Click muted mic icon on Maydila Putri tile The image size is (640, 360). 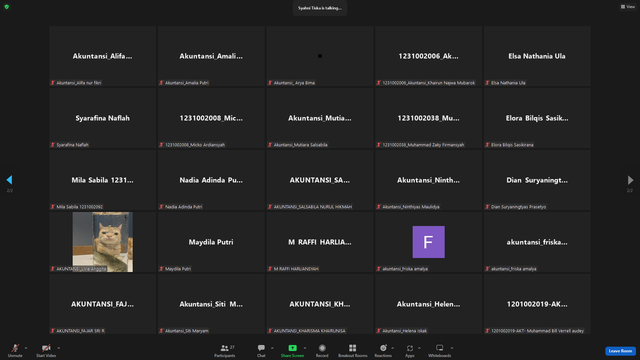click(161, 269)
